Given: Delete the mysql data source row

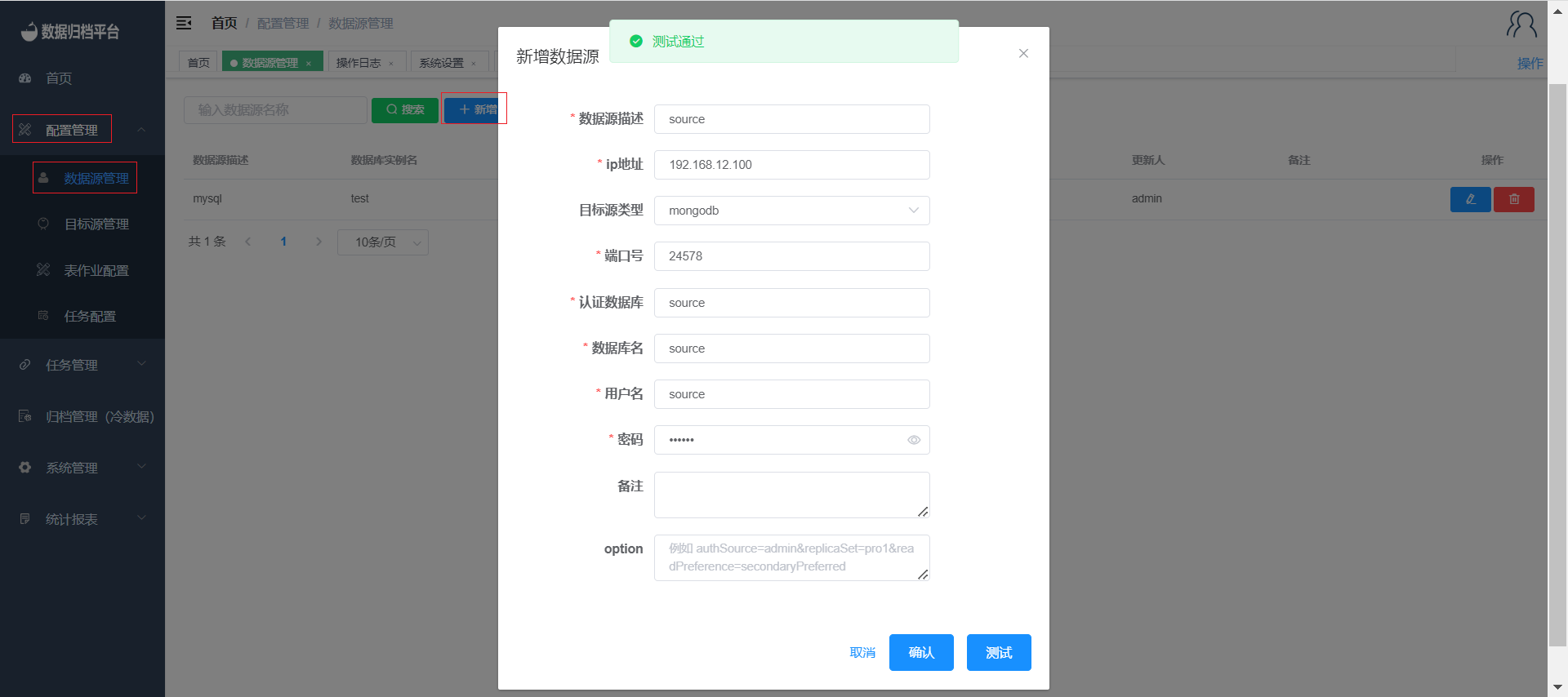Looking at the screenshot, I should [x=1514, y=199].
